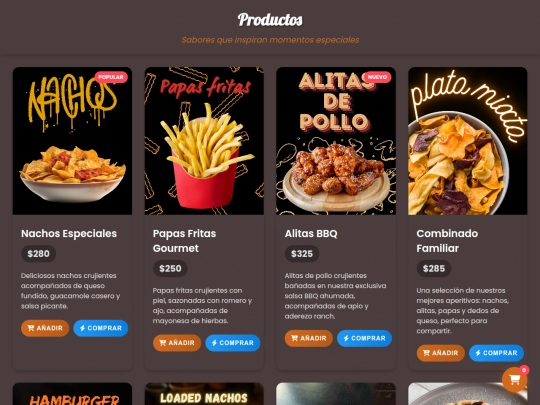Select the Popular badge on Nachos

pyautogui.click(x=111, y=77)
